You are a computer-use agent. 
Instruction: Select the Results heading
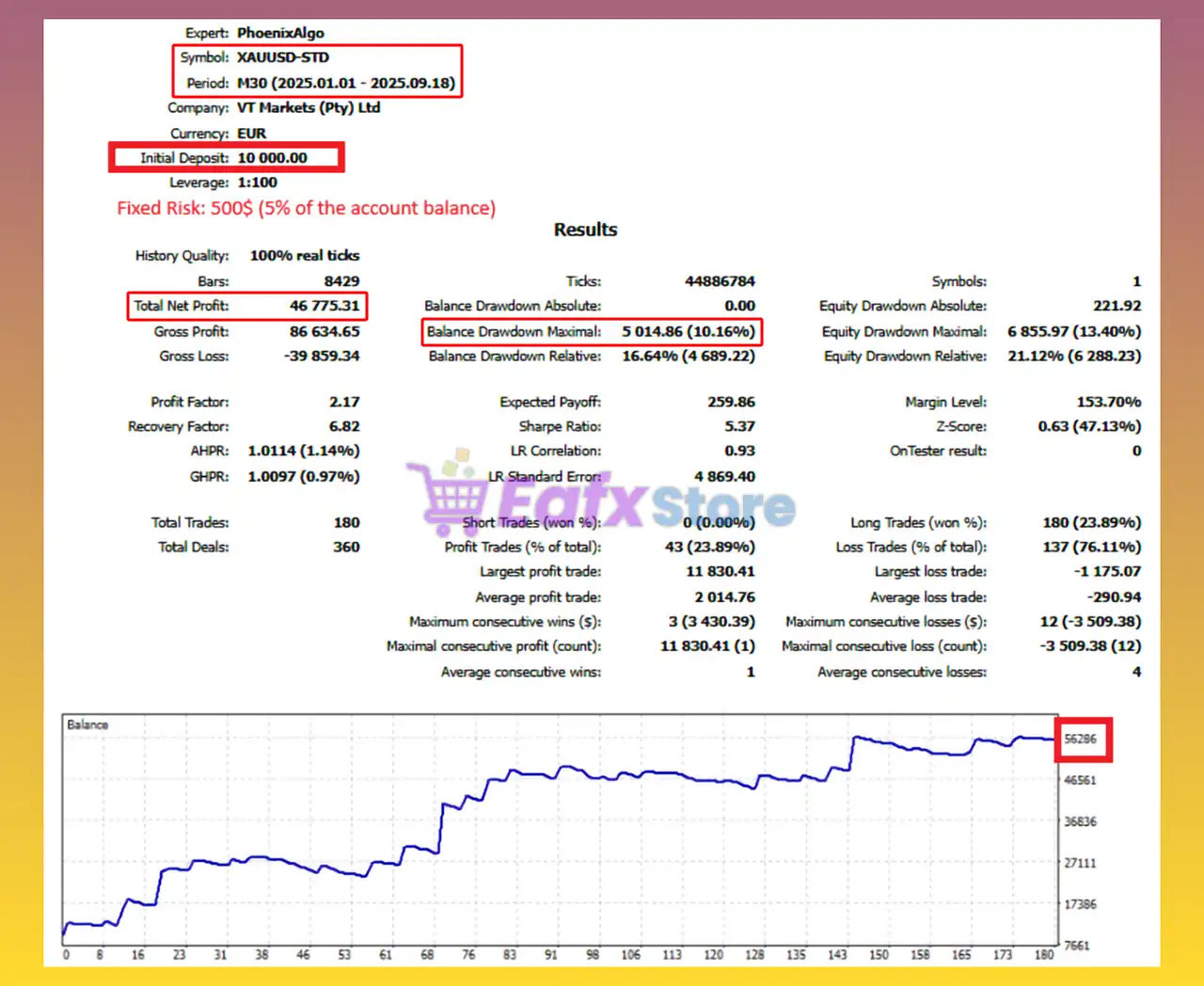tap(585, 229)
